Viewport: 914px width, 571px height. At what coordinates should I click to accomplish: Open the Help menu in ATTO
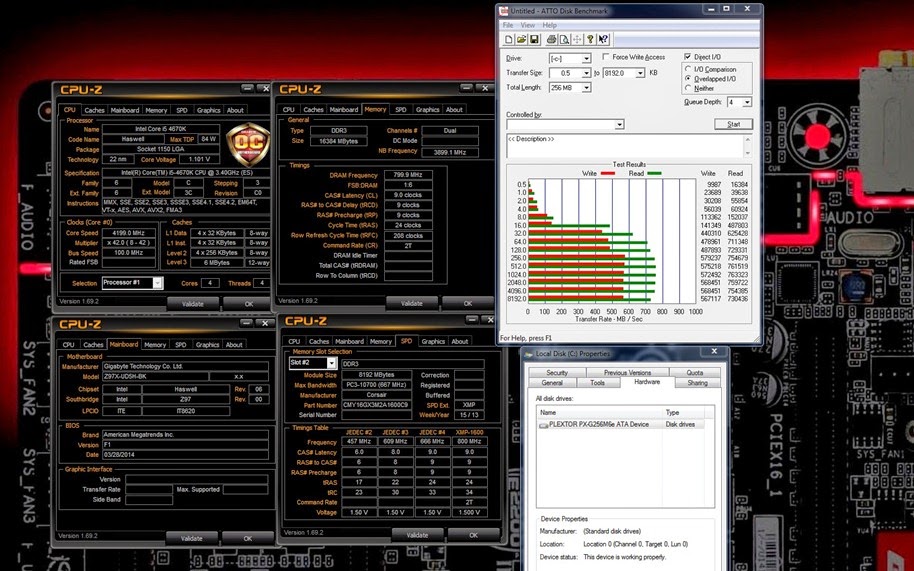pyautogui.click(x=549, y=25)
